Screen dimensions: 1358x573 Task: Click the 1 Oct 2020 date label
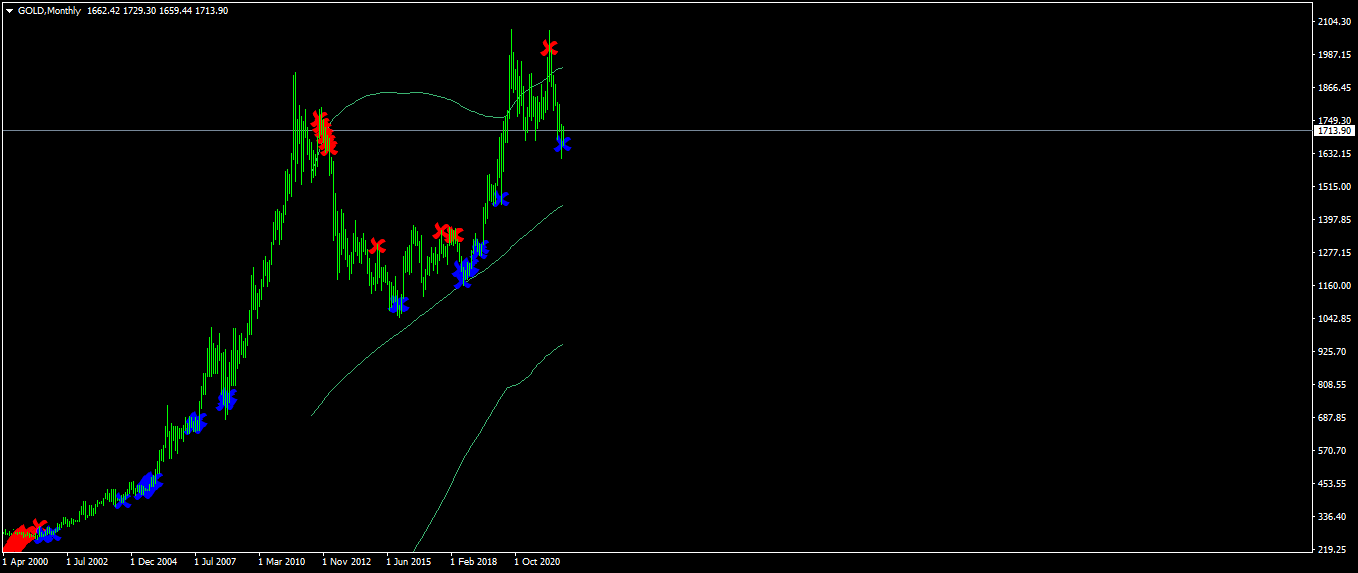click(537, 562)
